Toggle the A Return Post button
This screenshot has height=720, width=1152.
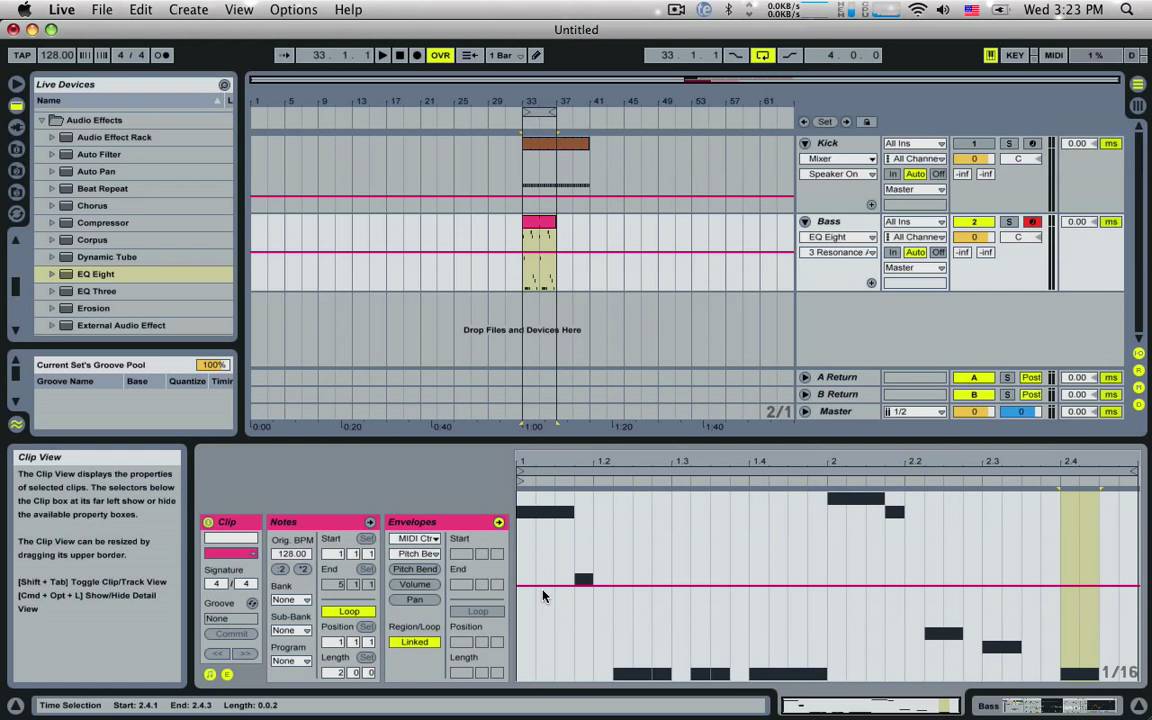1031,378
